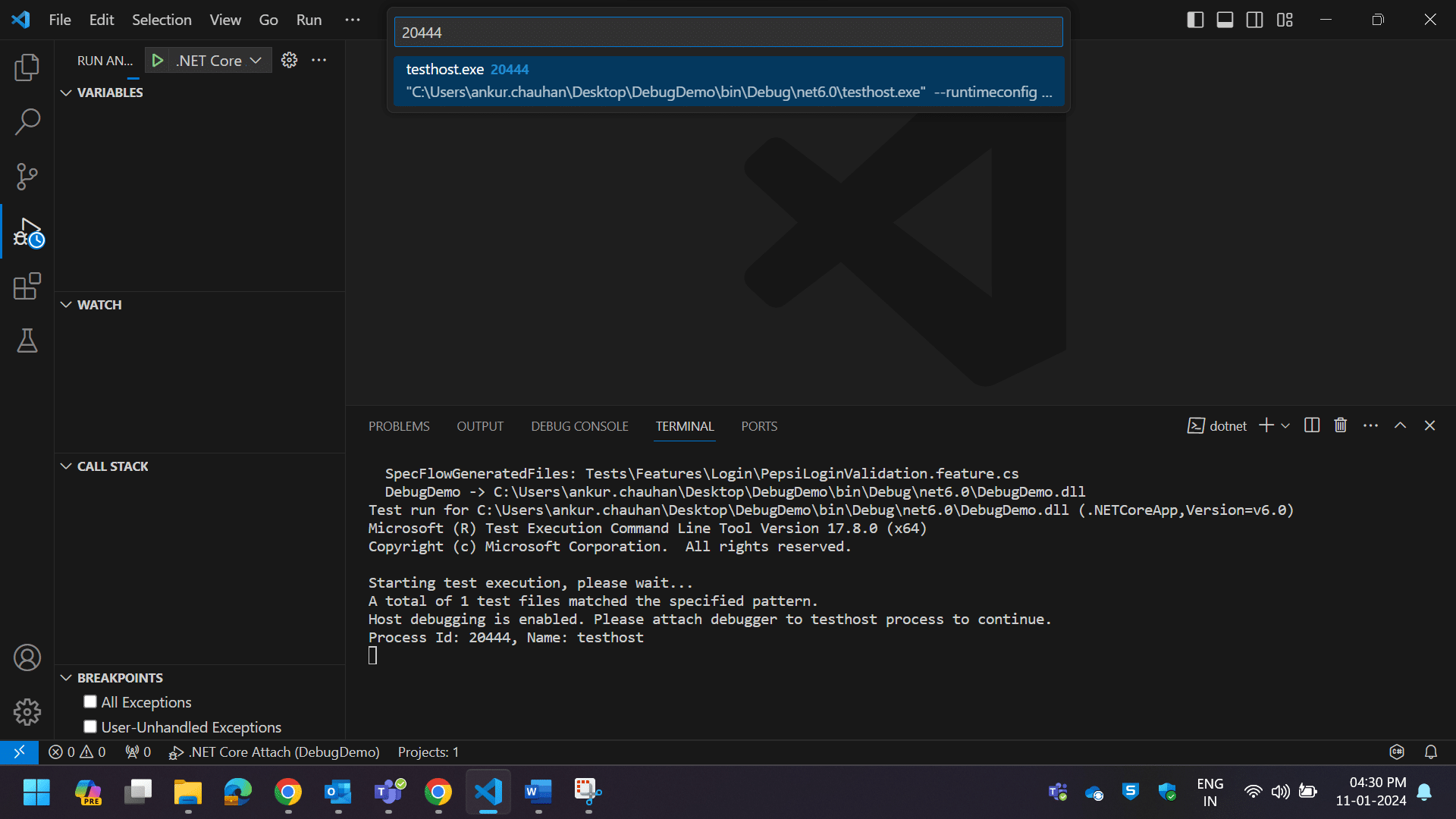Open Extensions view
This screenshot has height=819, width=1456.
point(27,287)
